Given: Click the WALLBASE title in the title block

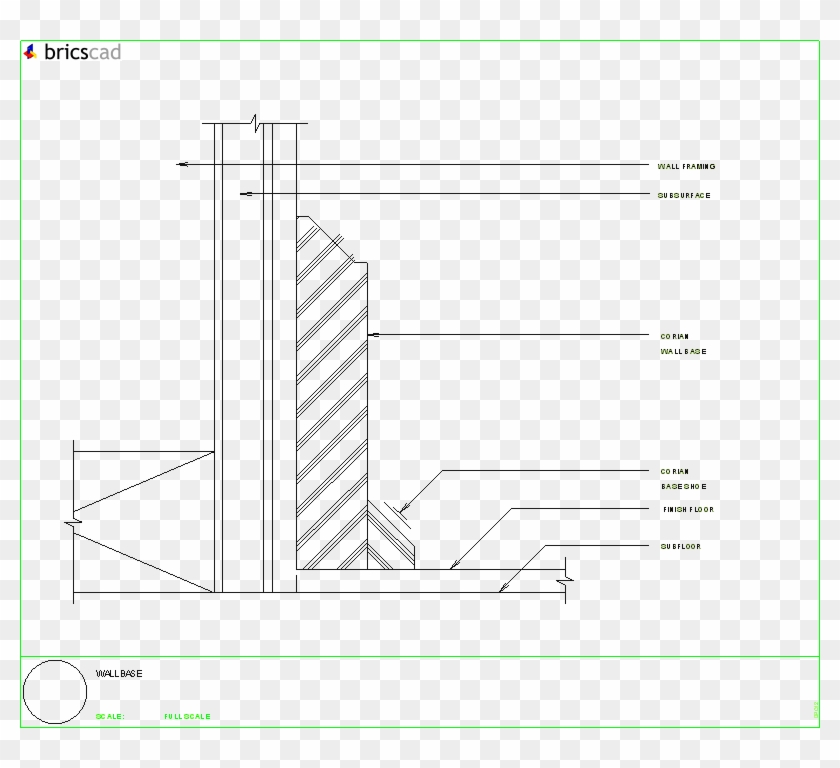Looking at the screenshot, I should pos(121,673).
